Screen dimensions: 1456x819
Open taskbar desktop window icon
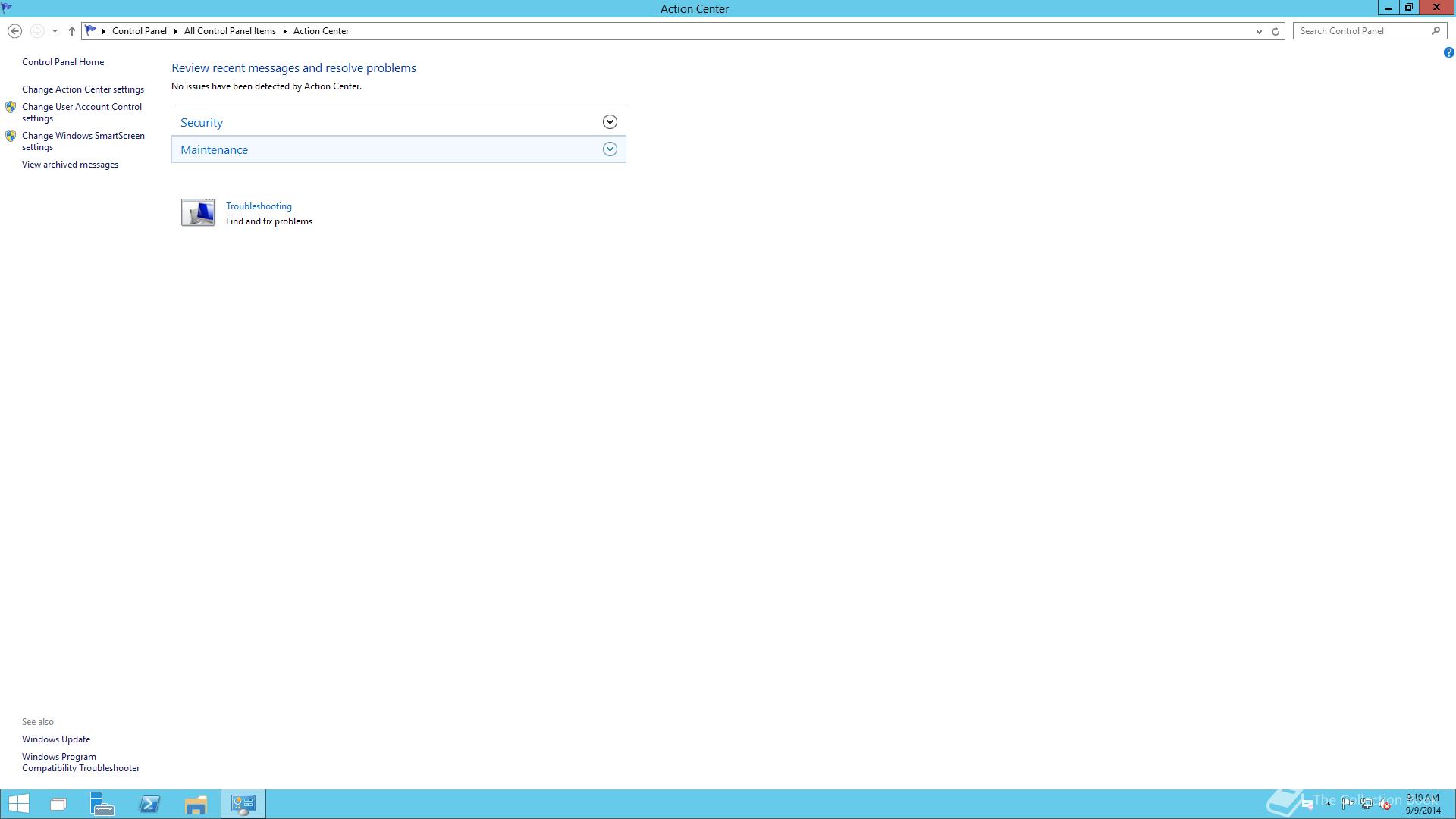(x=58, y=805)
